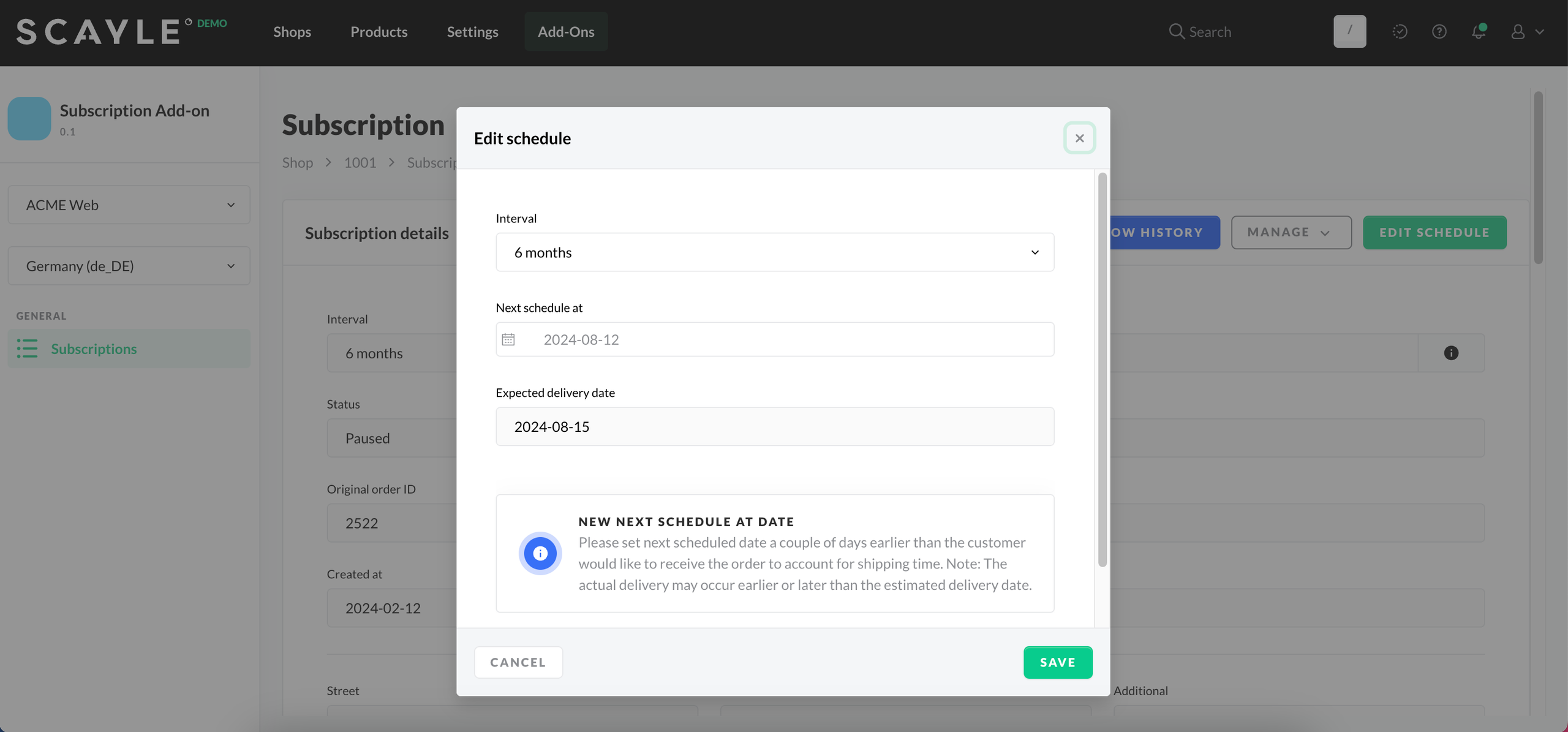
Task: Open the user account menu
Action: (x=1526, y=31)
